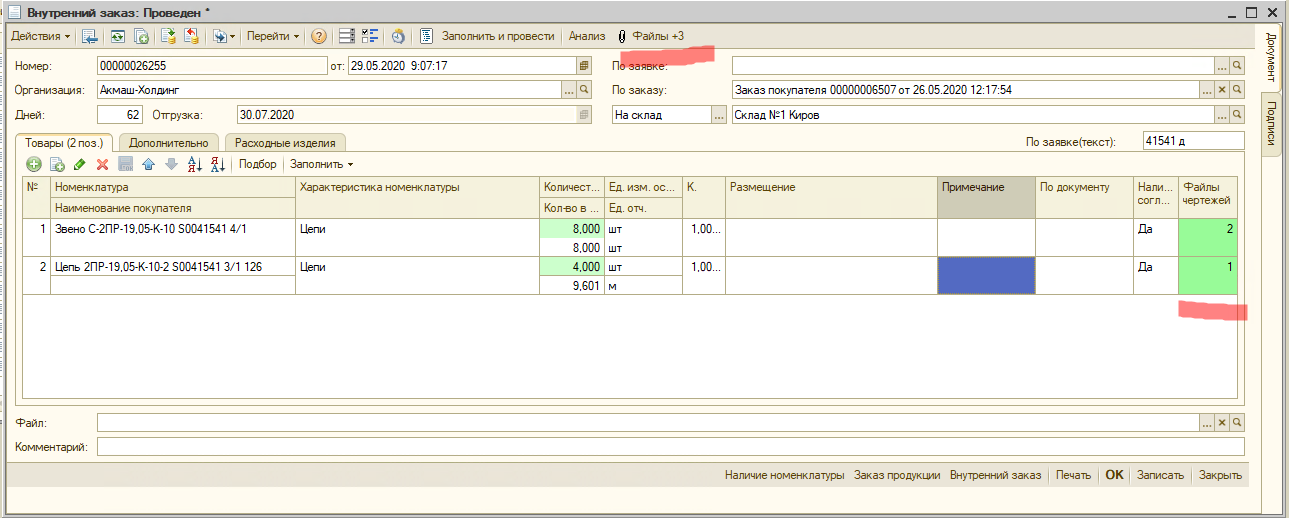The width and height of the screenshot is (1289, 518).
Task: Click the Подбор button
Action: pos(258,164)
